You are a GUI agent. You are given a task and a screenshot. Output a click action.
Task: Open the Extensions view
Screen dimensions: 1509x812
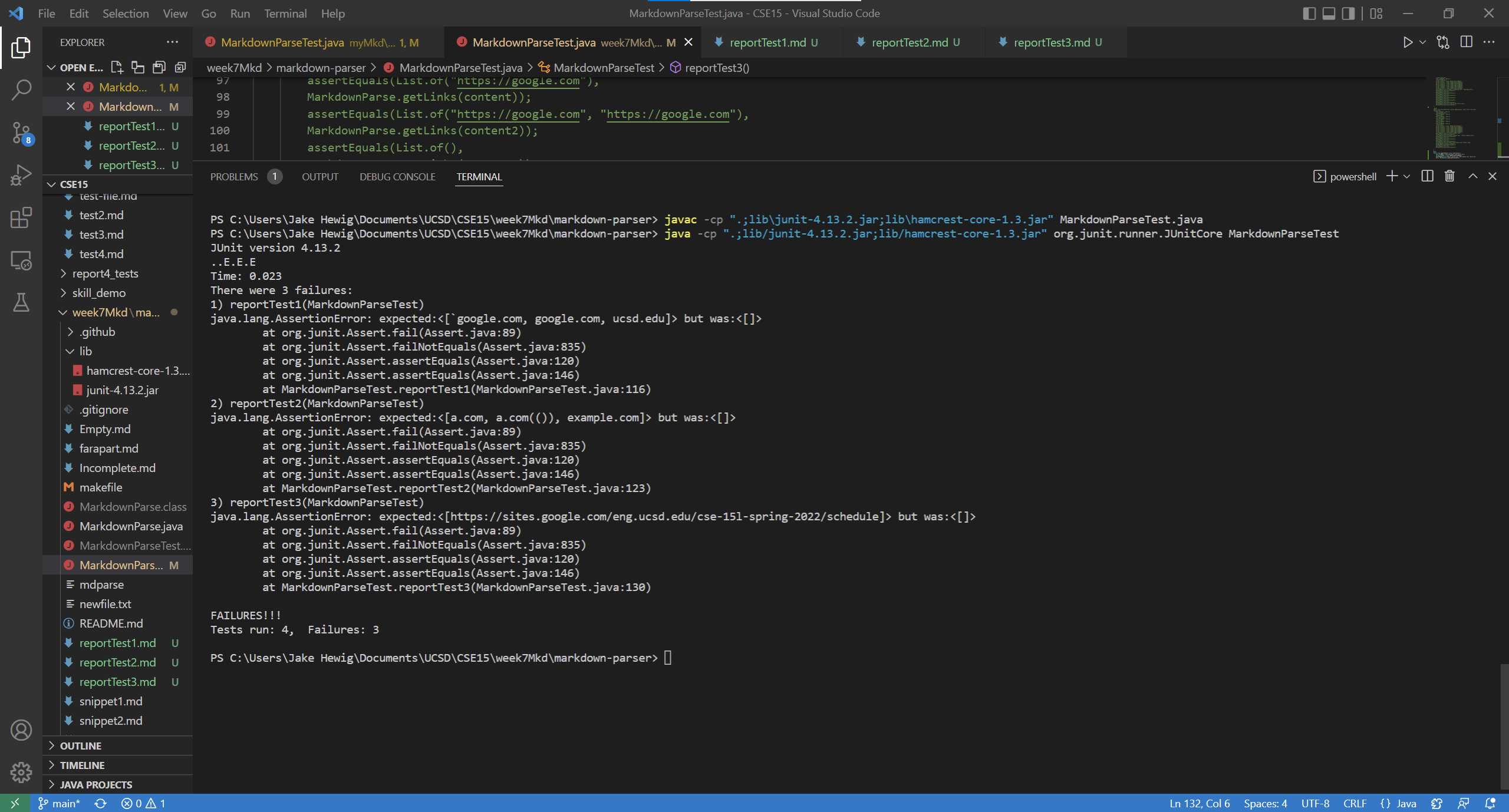click(x=21, y=217)
